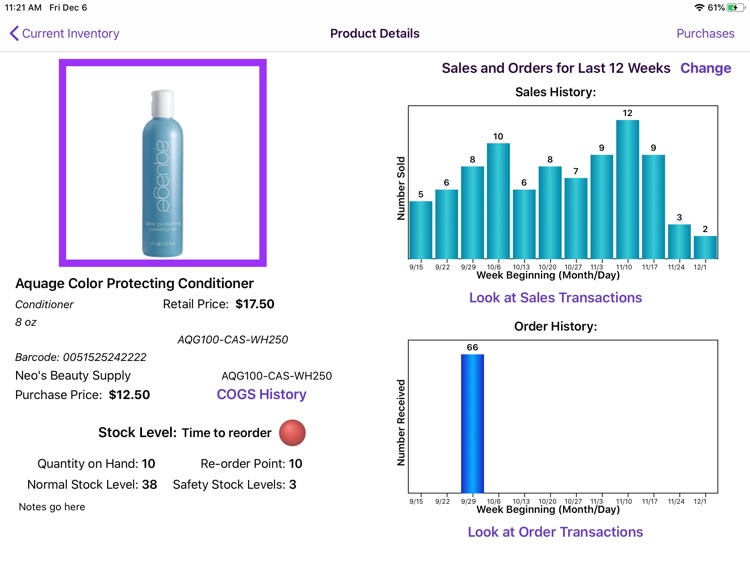
Task: Open Look at Sales Transactions
Action: (x=555, y=298)
